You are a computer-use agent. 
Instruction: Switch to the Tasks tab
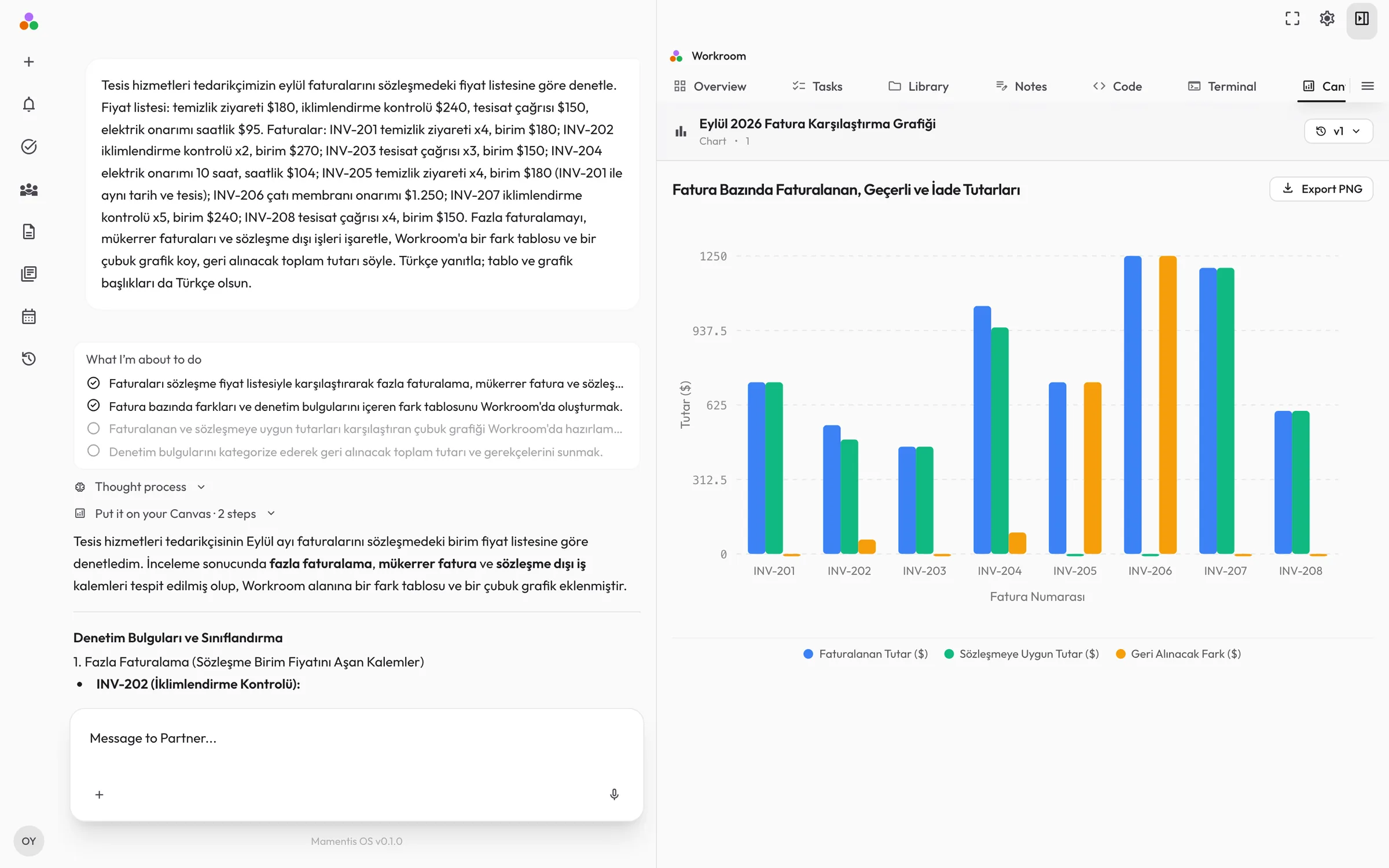pyautogui.click(x=817, y=86)
